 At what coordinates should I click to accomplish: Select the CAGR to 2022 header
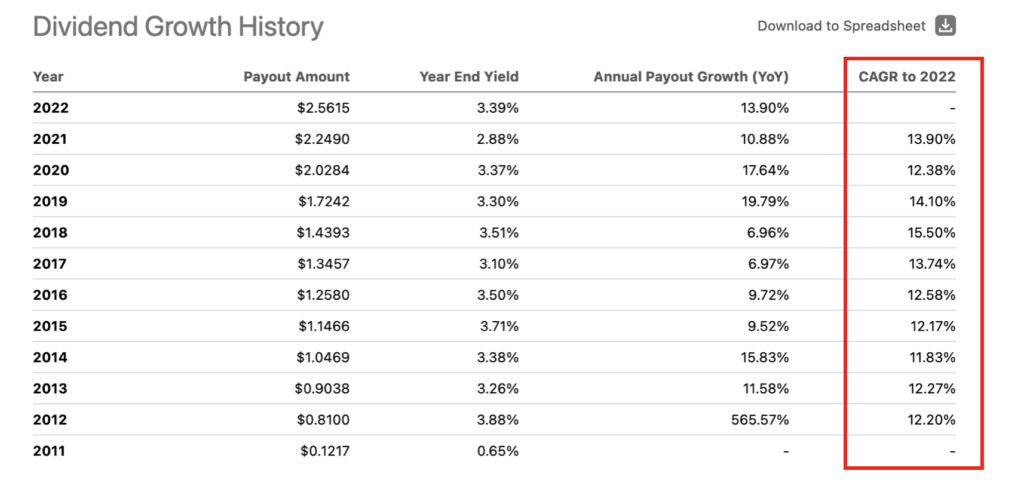tap(907, 76)
